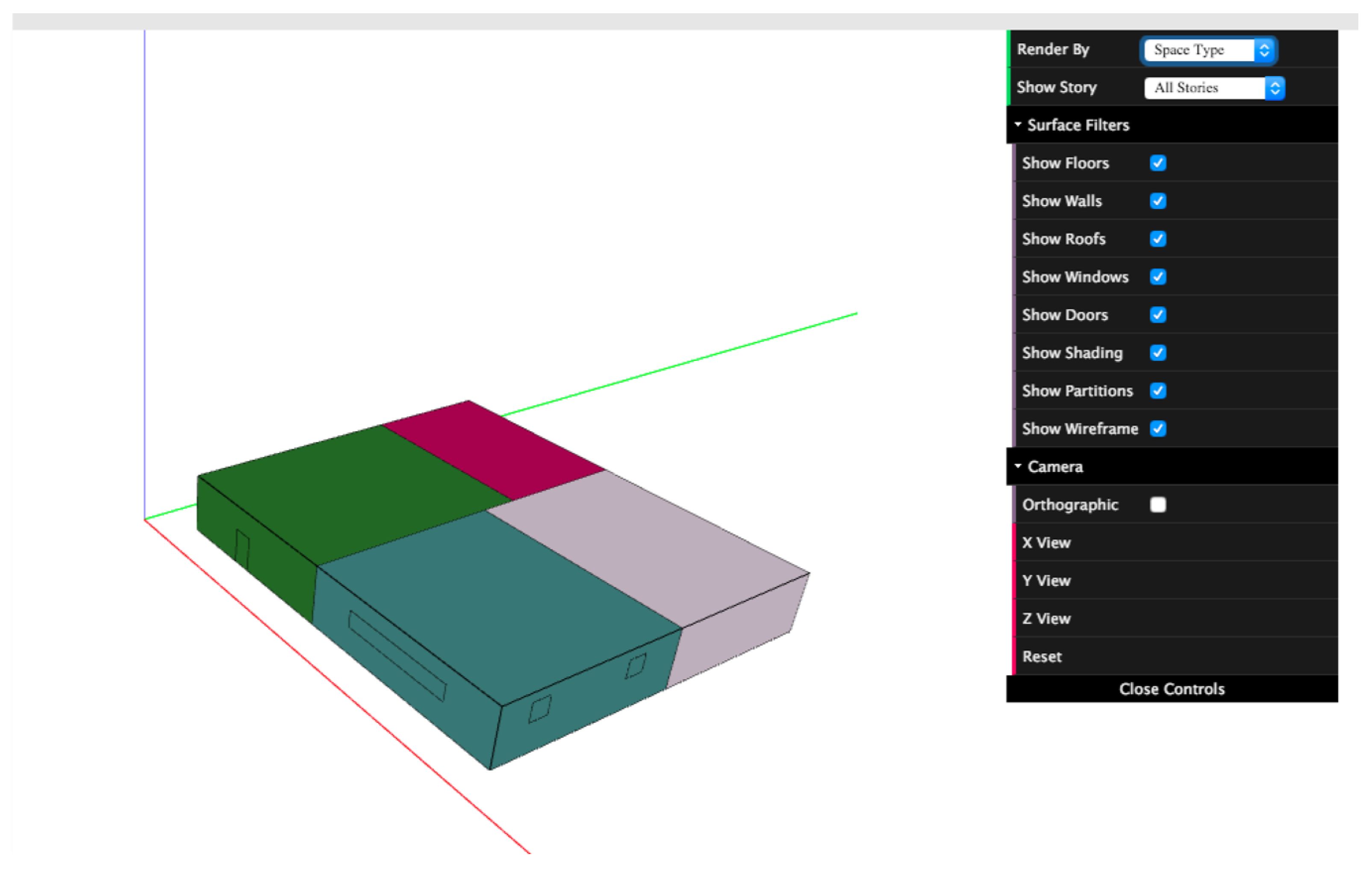Viewport: 1372px width, 872px height.
Task: Select the long window on teal wall
Action: point(397,656)
